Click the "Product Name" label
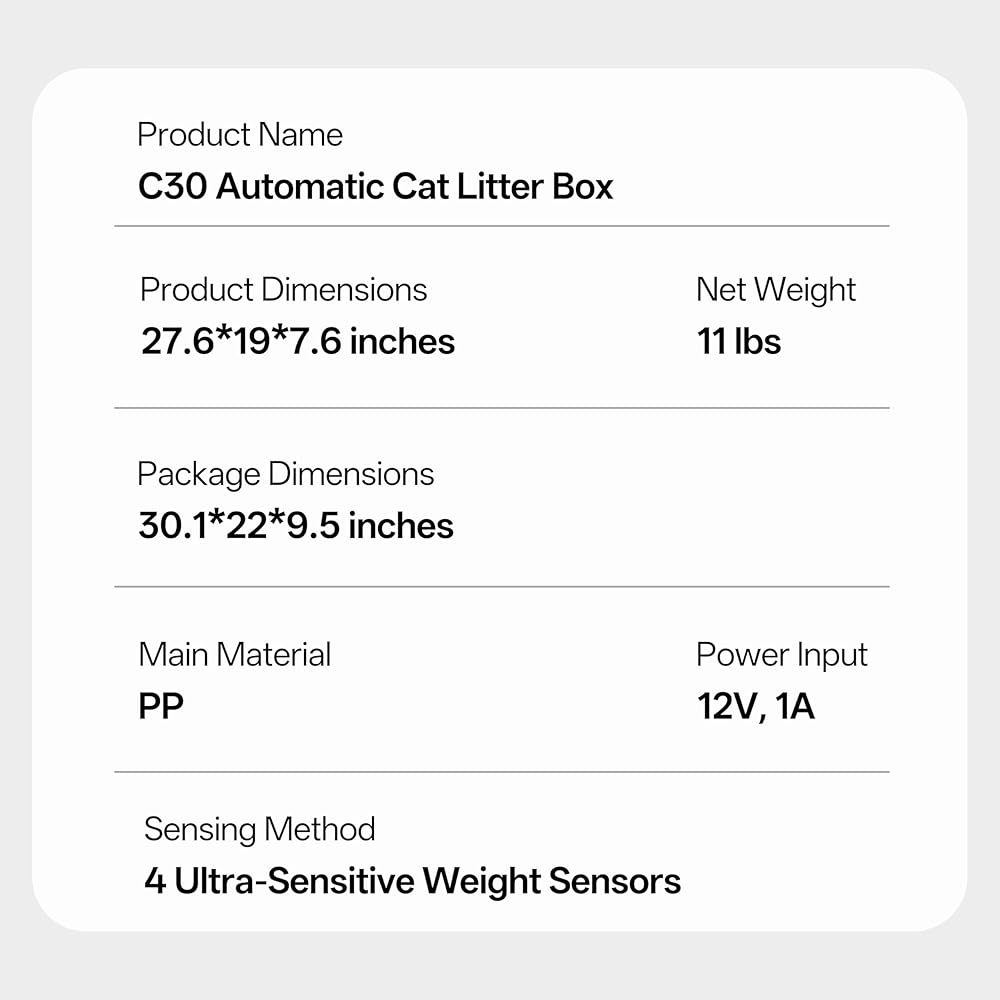1000x1000 pixels. tap(240, 135)
